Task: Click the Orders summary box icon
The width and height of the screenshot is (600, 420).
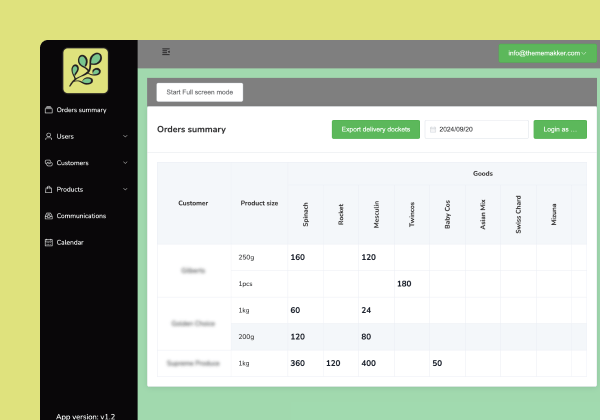Action: (49, 110)
